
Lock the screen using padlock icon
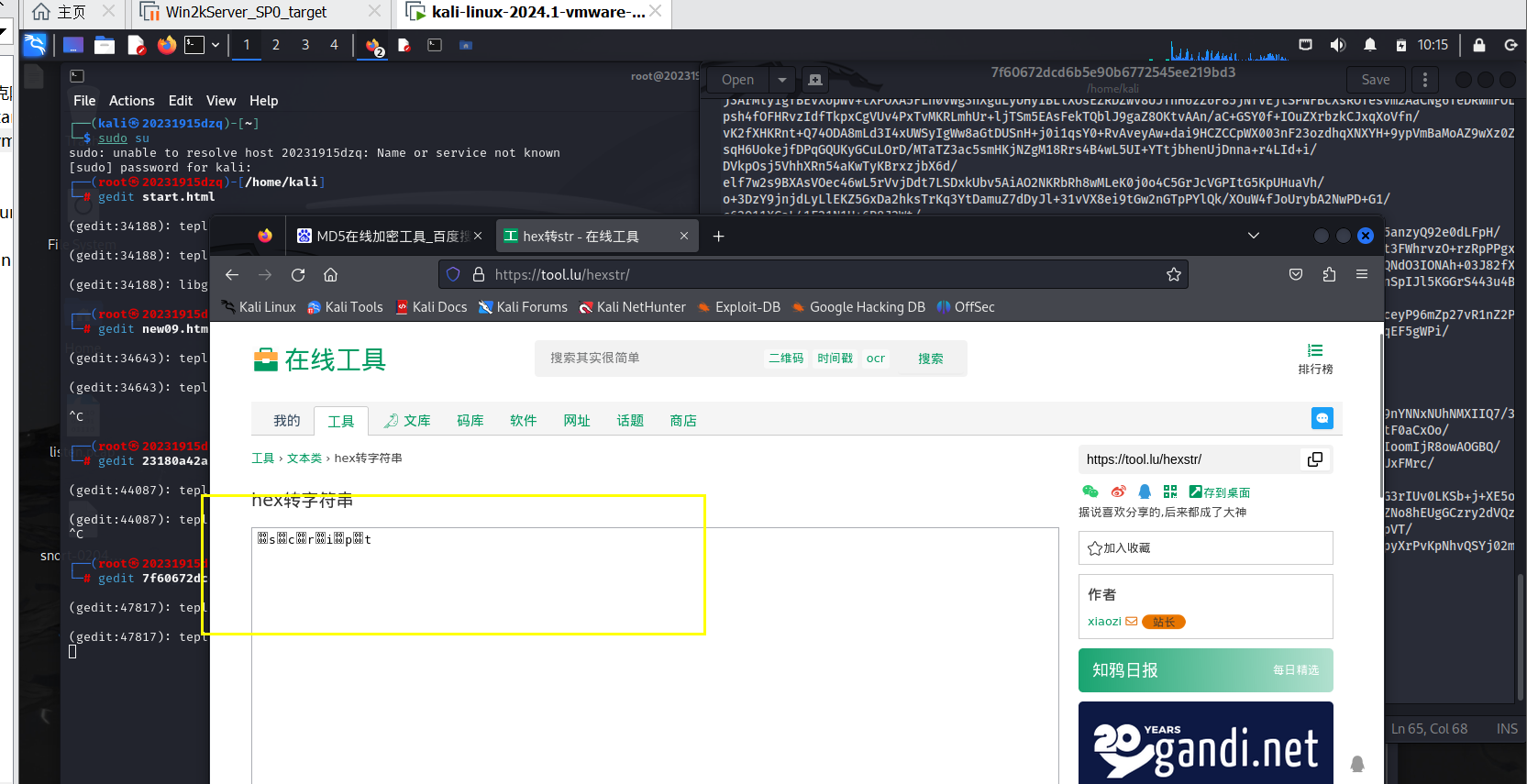[x=1479, y=45]
